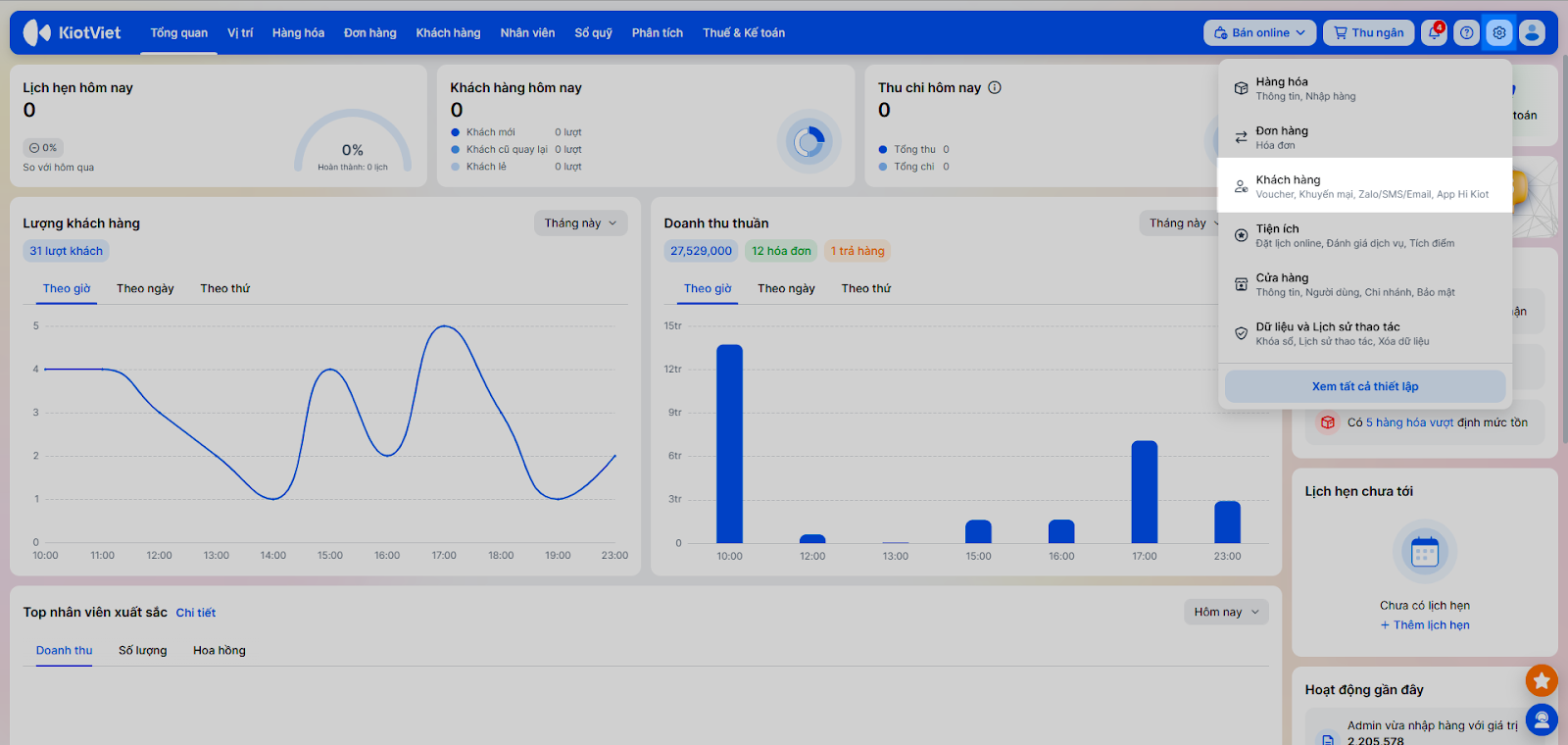The width and height of the screenshot is (1568, 745).
Task: Select Theo ngày tab in Doanh thu thuần
Action: click(x=786, y=288)
